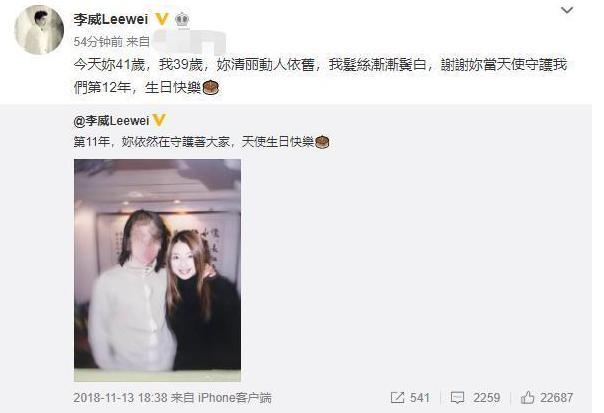Screen dimensions: 604x413
Task: Click the 22687 likes count
Action: 557,398
